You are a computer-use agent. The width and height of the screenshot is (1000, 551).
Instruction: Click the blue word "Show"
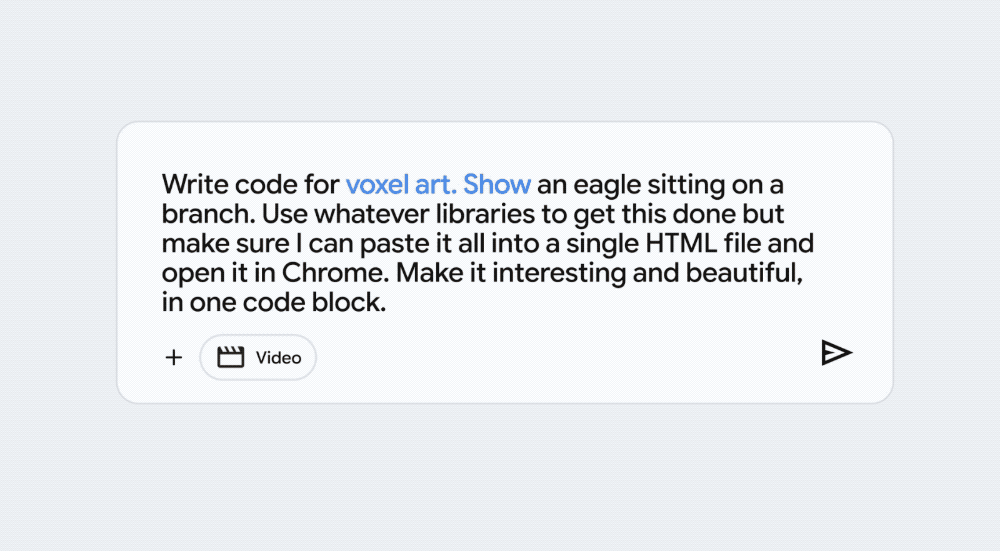pos(497,185)
